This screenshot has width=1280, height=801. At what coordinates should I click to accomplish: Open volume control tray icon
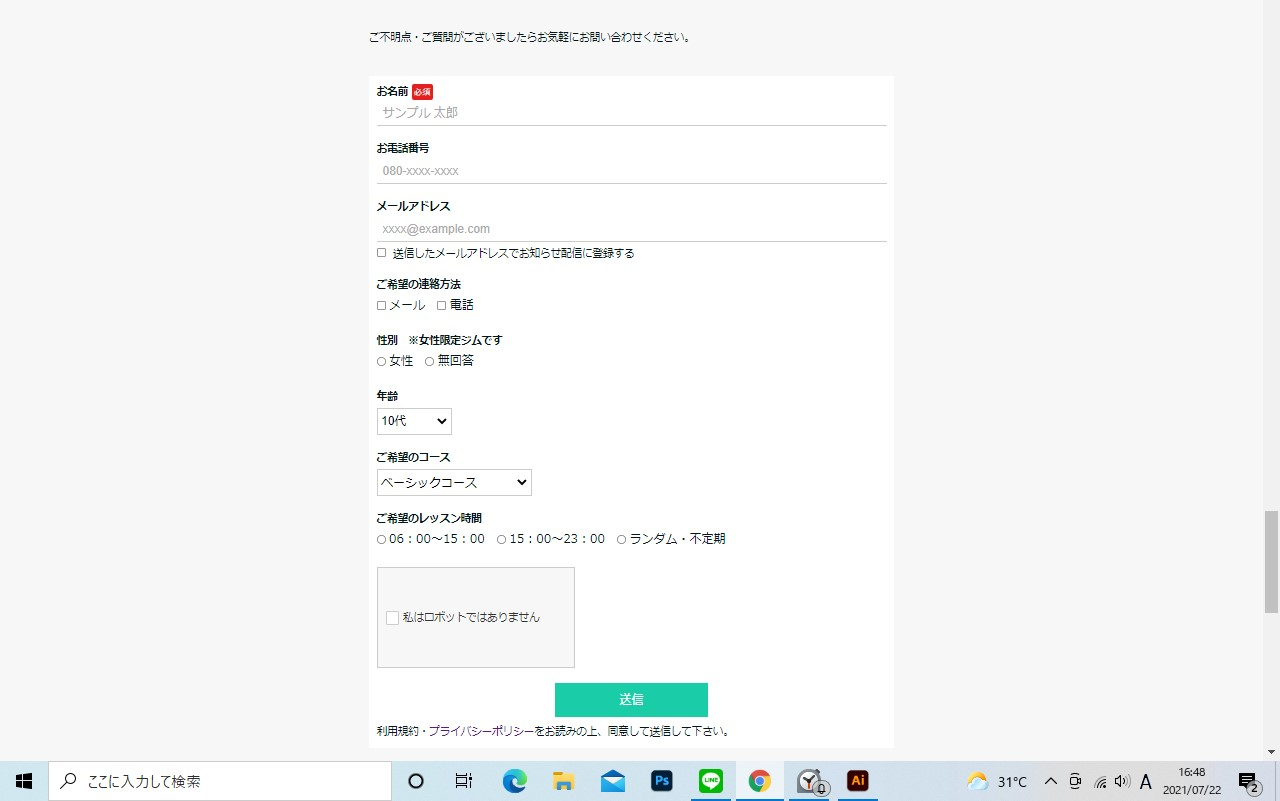pyautogui.click(x=1122, y=781)
